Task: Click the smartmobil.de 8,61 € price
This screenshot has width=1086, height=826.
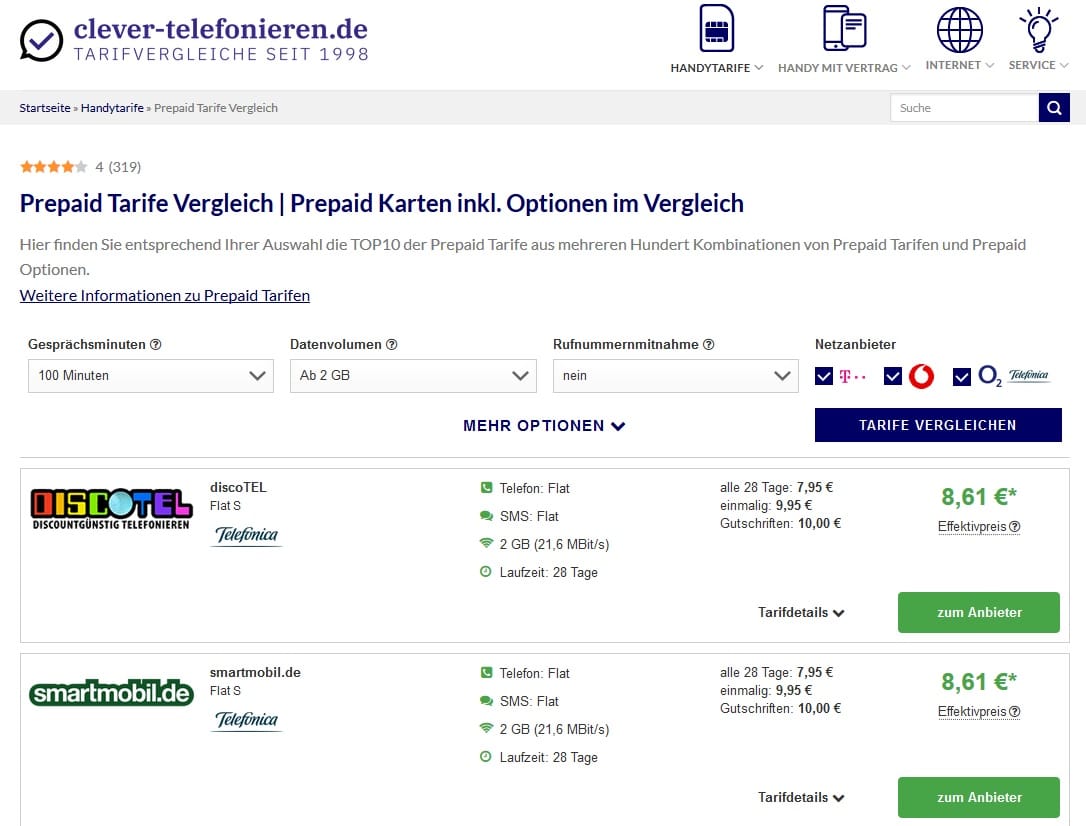Action: 979,682
